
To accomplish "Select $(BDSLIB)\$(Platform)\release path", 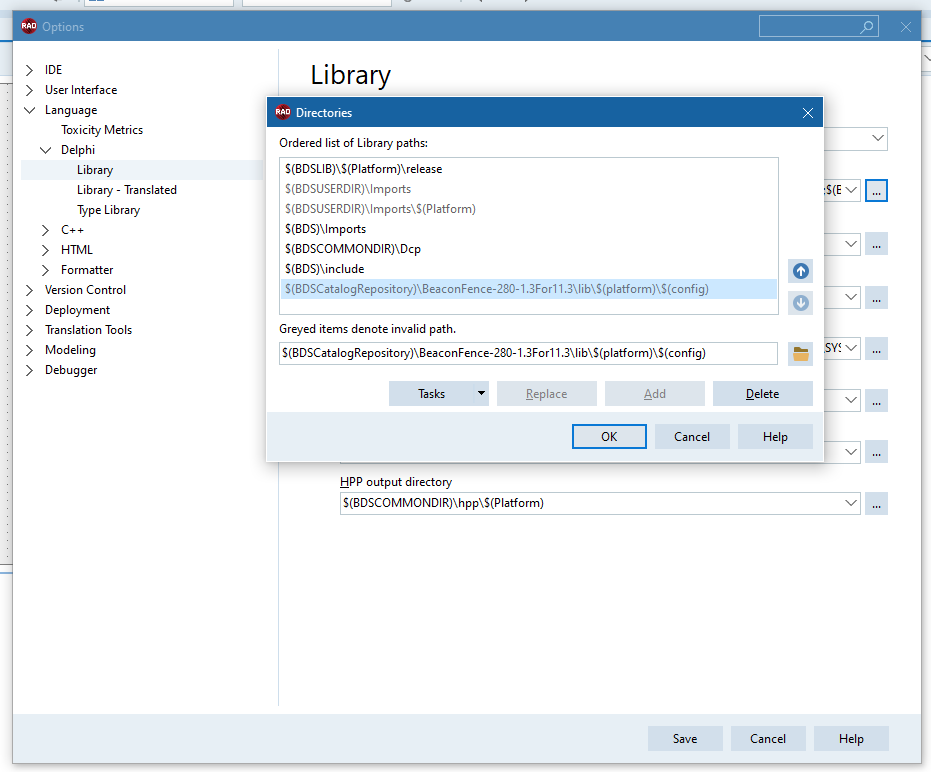I will pyautogui.click(x=528, y=169).
